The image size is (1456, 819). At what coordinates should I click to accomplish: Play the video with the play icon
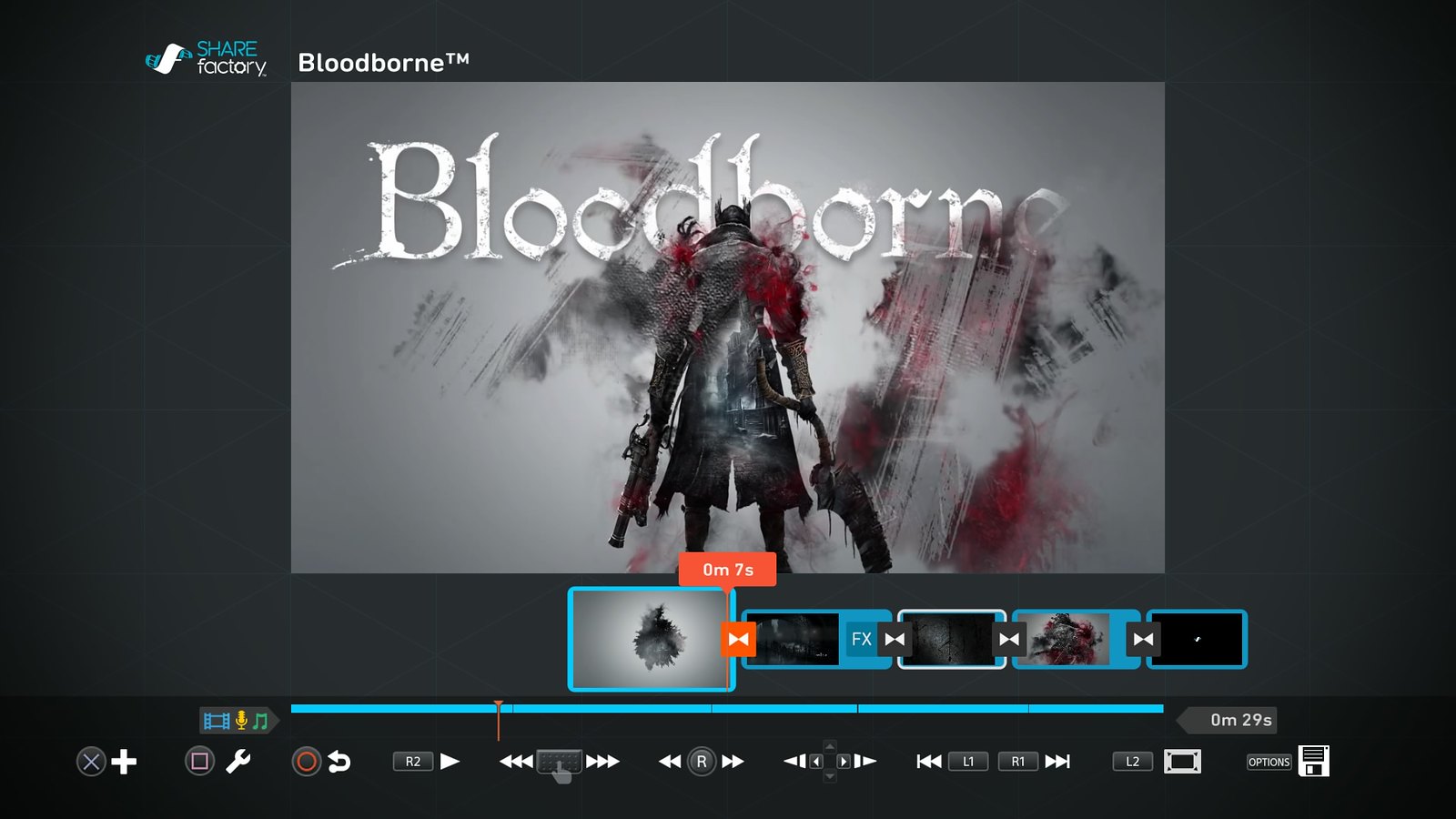(450, 761)
